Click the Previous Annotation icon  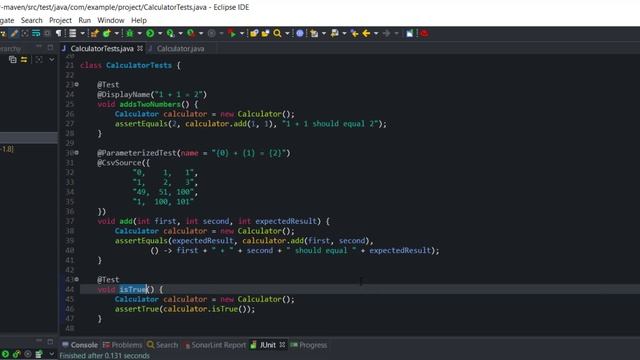(x=334, y=33)
